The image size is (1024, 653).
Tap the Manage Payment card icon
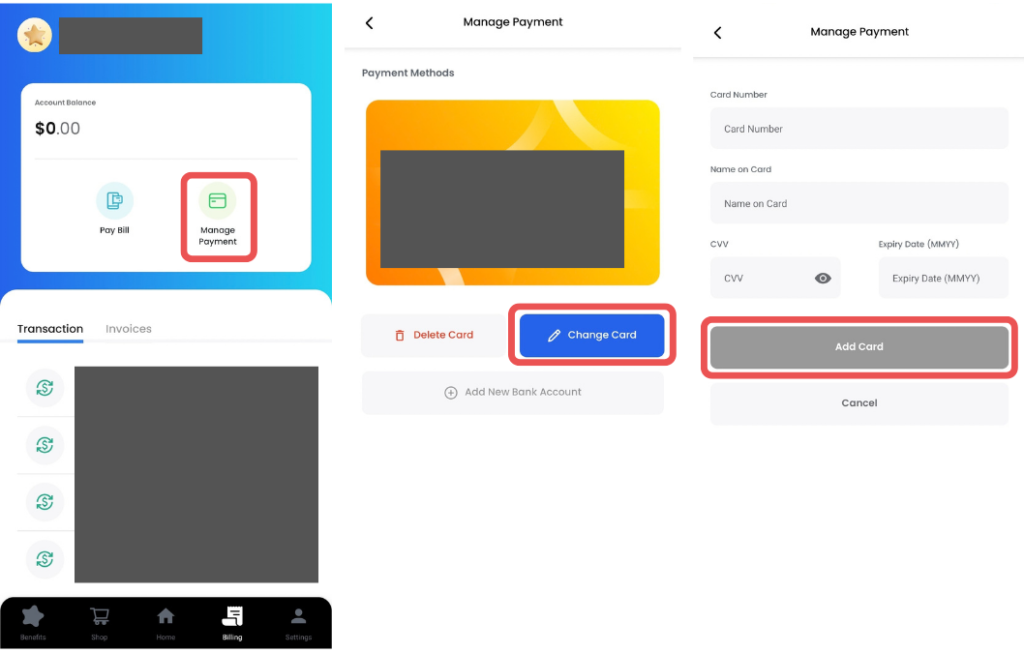click(217, 200)
